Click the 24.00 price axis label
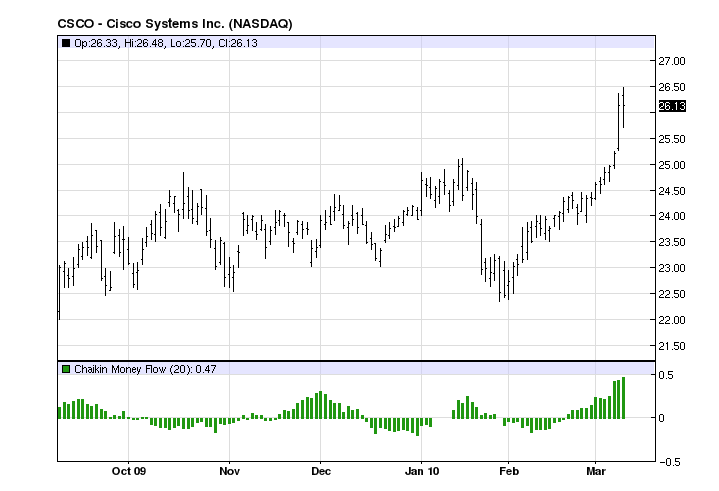 coord(672,216)
